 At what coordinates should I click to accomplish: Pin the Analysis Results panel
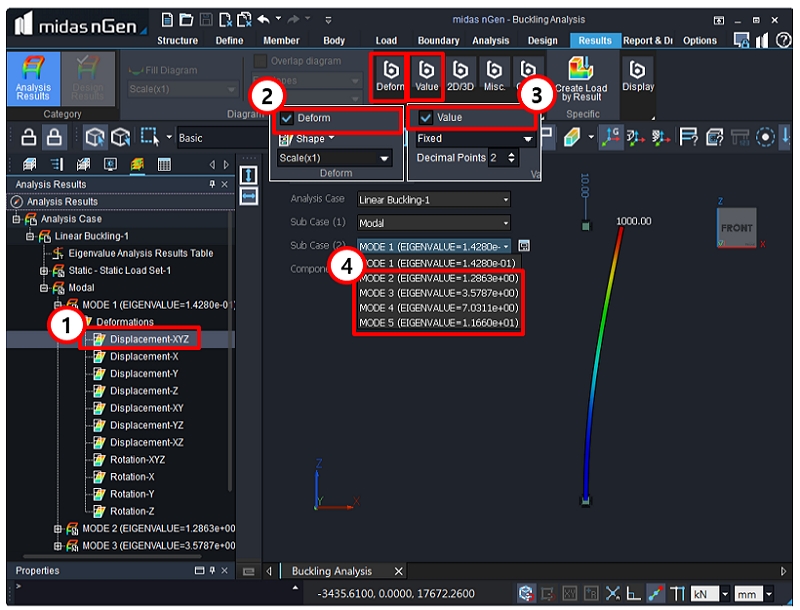tap(212, 184)
